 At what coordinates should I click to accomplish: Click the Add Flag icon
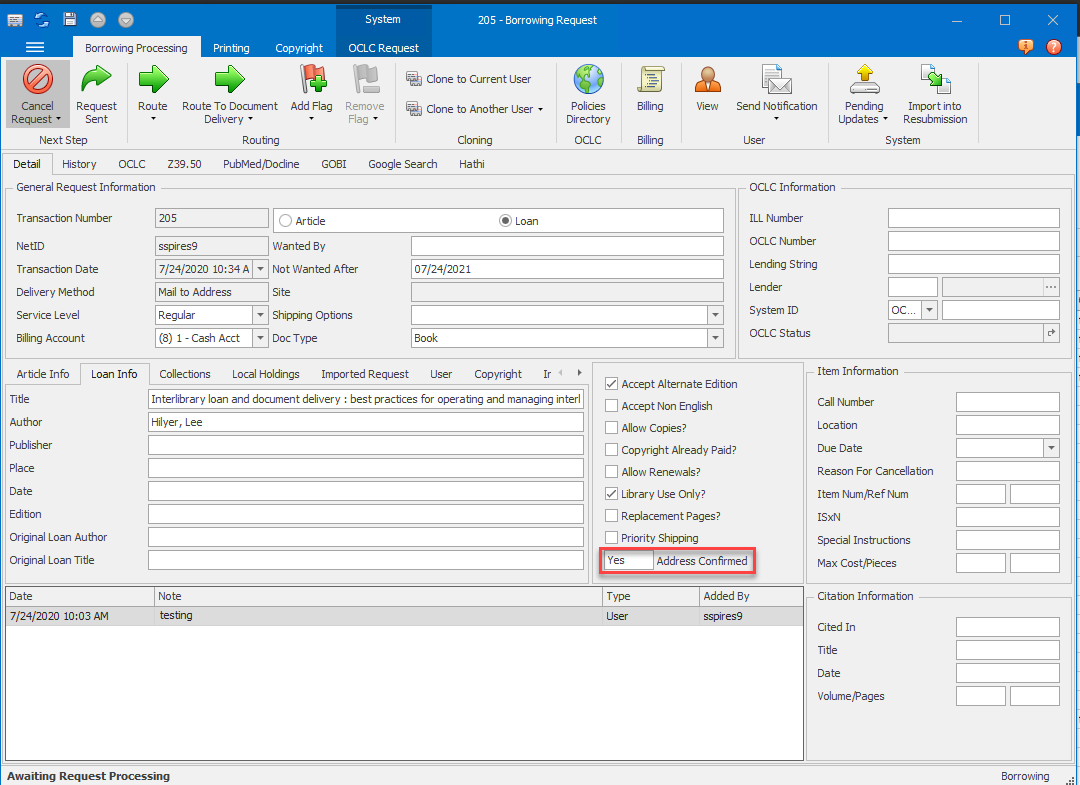pyautogui.click(x=312, y=80)
